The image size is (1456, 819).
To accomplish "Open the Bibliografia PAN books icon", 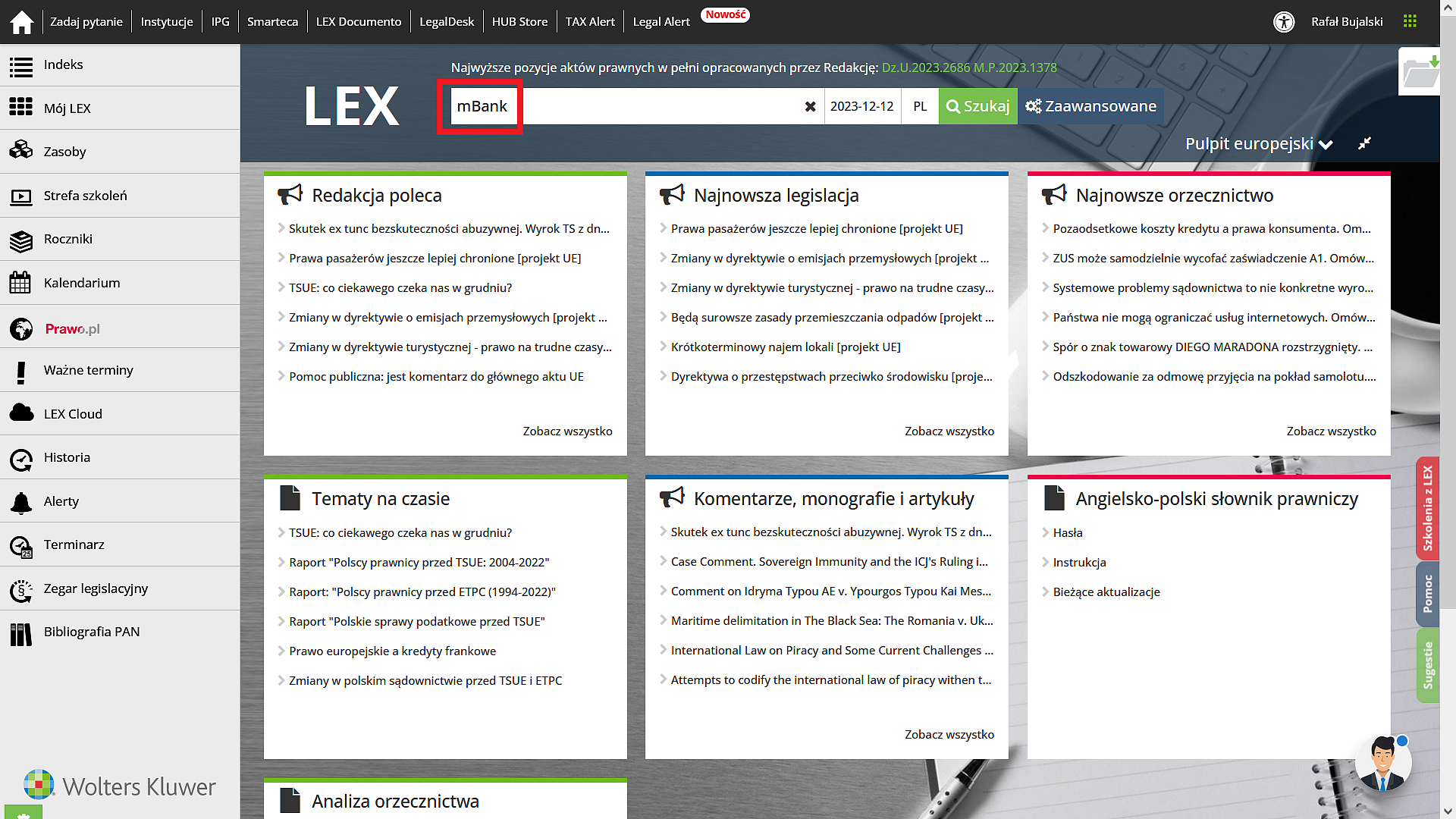I will click(21, 634).
